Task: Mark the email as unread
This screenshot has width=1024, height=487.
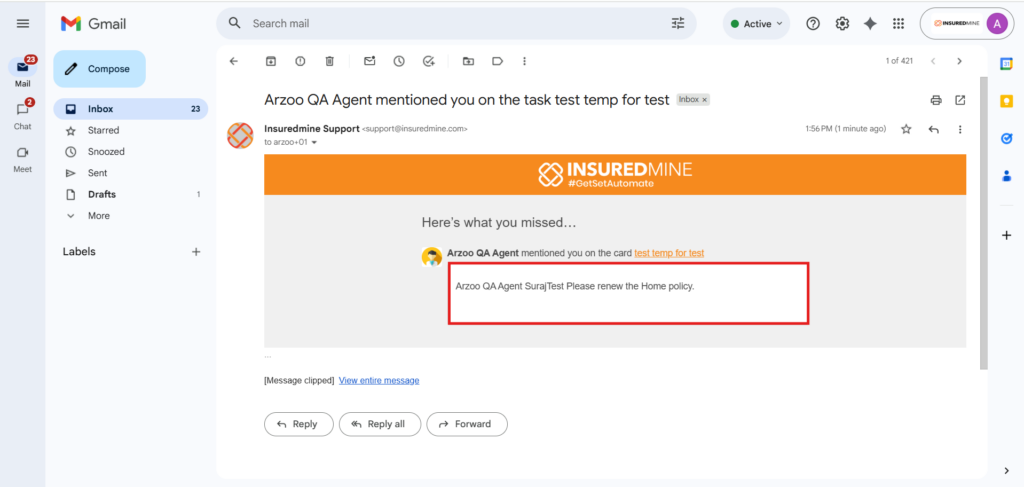Action: (x=369, y=61)
